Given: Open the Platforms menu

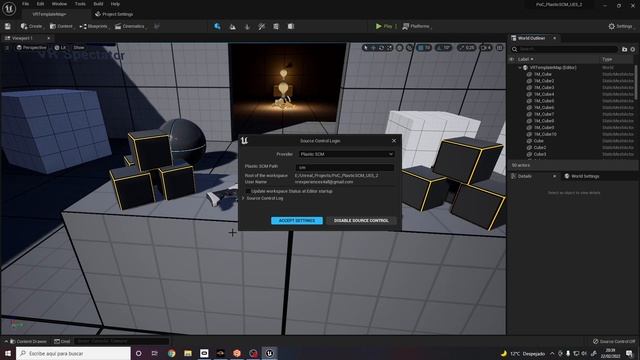Looking at the screenshot, I should pyautogui.click(x=416, y=26).
